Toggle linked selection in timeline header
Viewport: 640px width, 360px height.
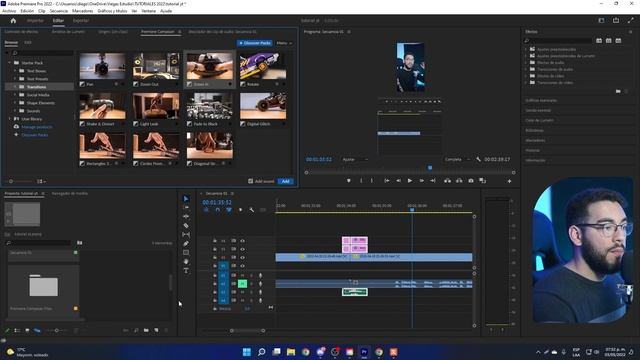(x=229, y=210)
